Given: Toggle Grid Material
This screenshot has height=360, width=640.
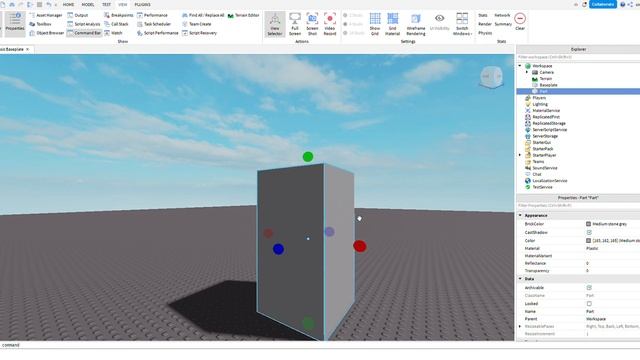Looking at the screenshot, I should [392, 24].
